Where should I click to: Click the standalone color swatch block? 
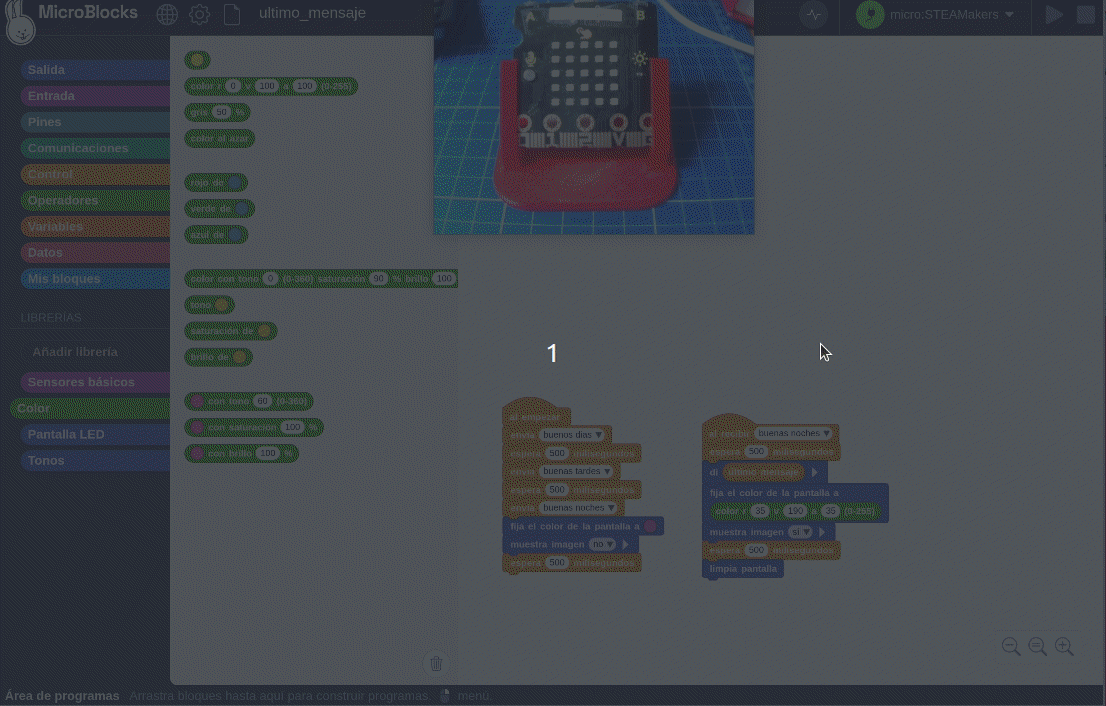click(198, 60)
